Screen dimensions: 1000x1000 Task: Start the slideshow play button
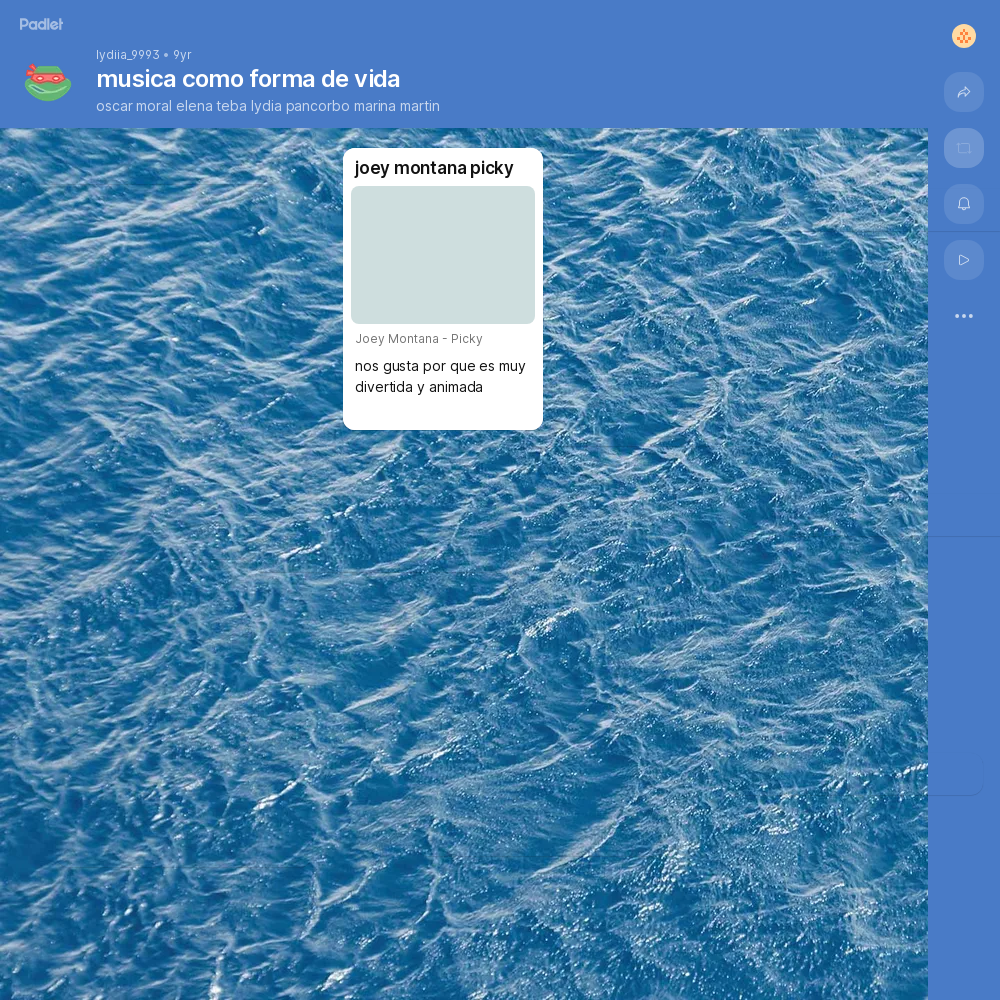tap(964, 260)
